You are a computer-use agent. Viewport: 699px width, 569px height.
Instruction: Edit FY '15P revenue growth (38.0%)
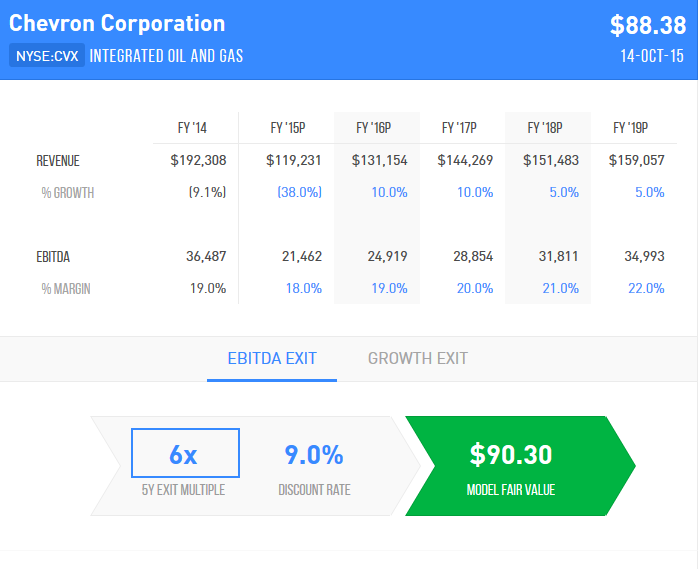pos(300,192)
